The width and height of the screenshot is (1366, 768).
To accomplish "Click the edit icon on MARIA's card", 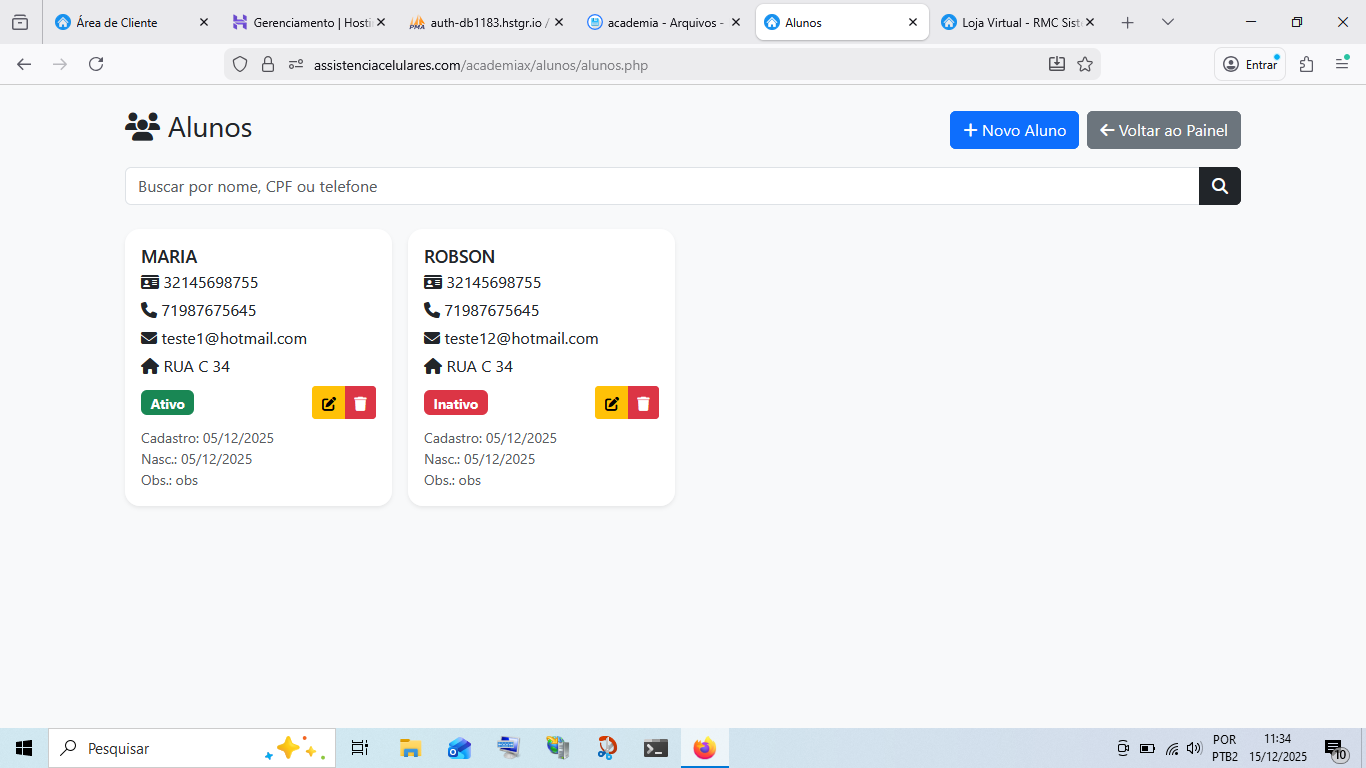I will pyautogui.click(x=328, y=403).
